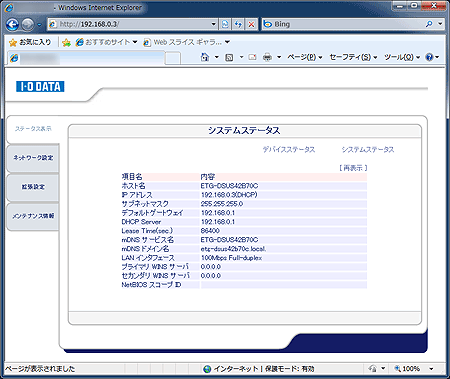The width and height of the screenshot is (450, 379).
Task: Open the お気に入り favorites button
Action: (x=30, y=42)
